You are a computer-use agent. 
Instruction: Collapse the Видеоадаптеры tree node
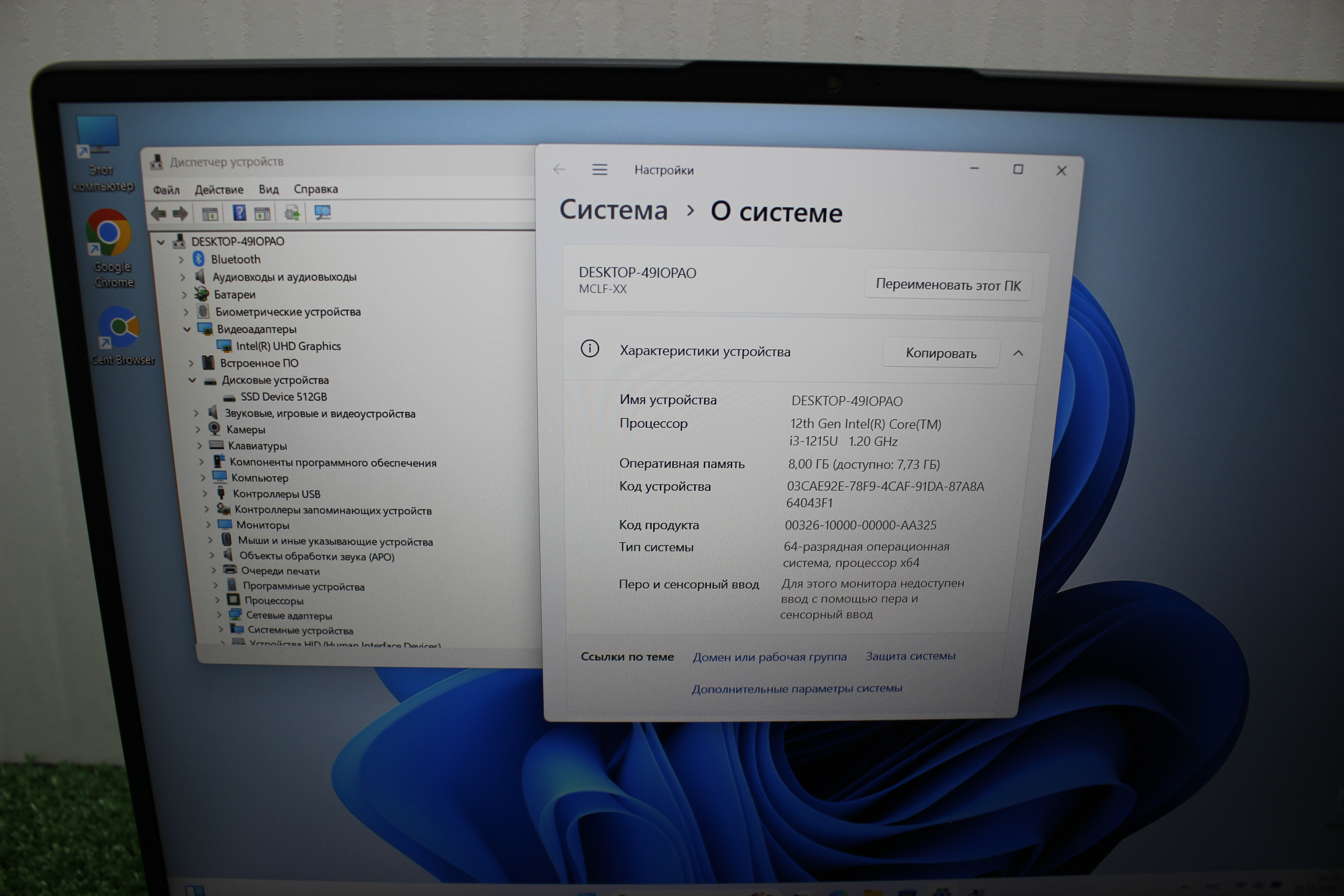coord(187,329)
